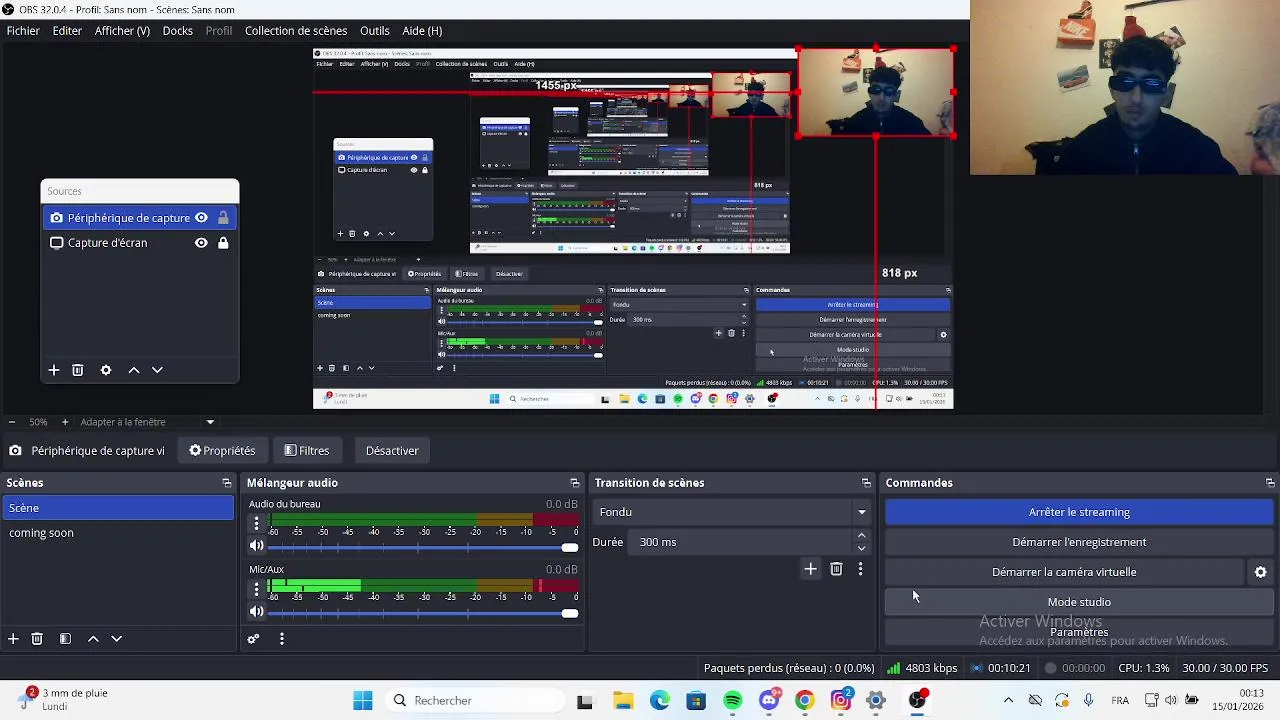Open the Audio du bureau three-dot menu

click(256, 523)
